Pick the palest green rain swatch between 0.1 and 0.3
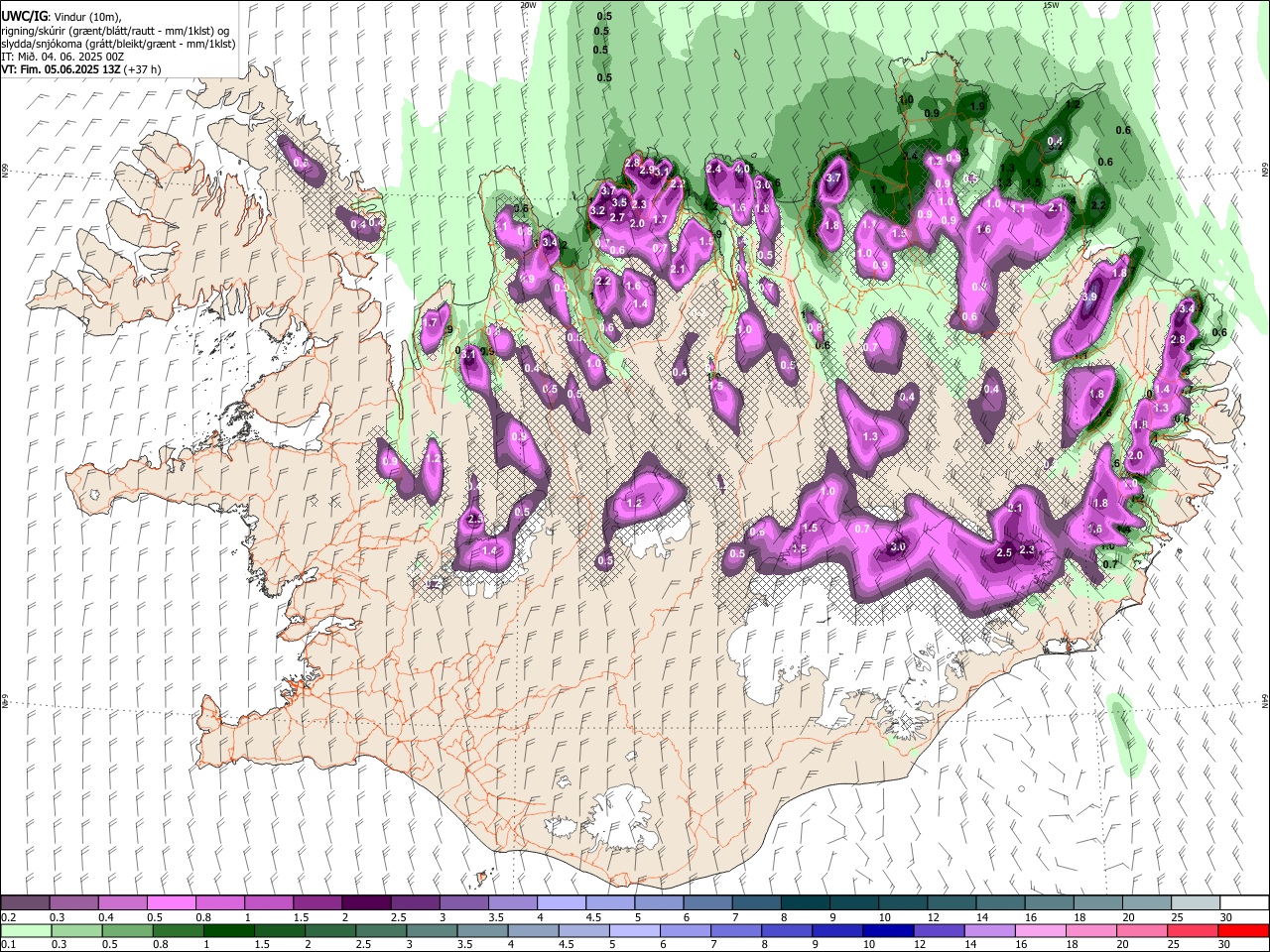 pos(26,930)
